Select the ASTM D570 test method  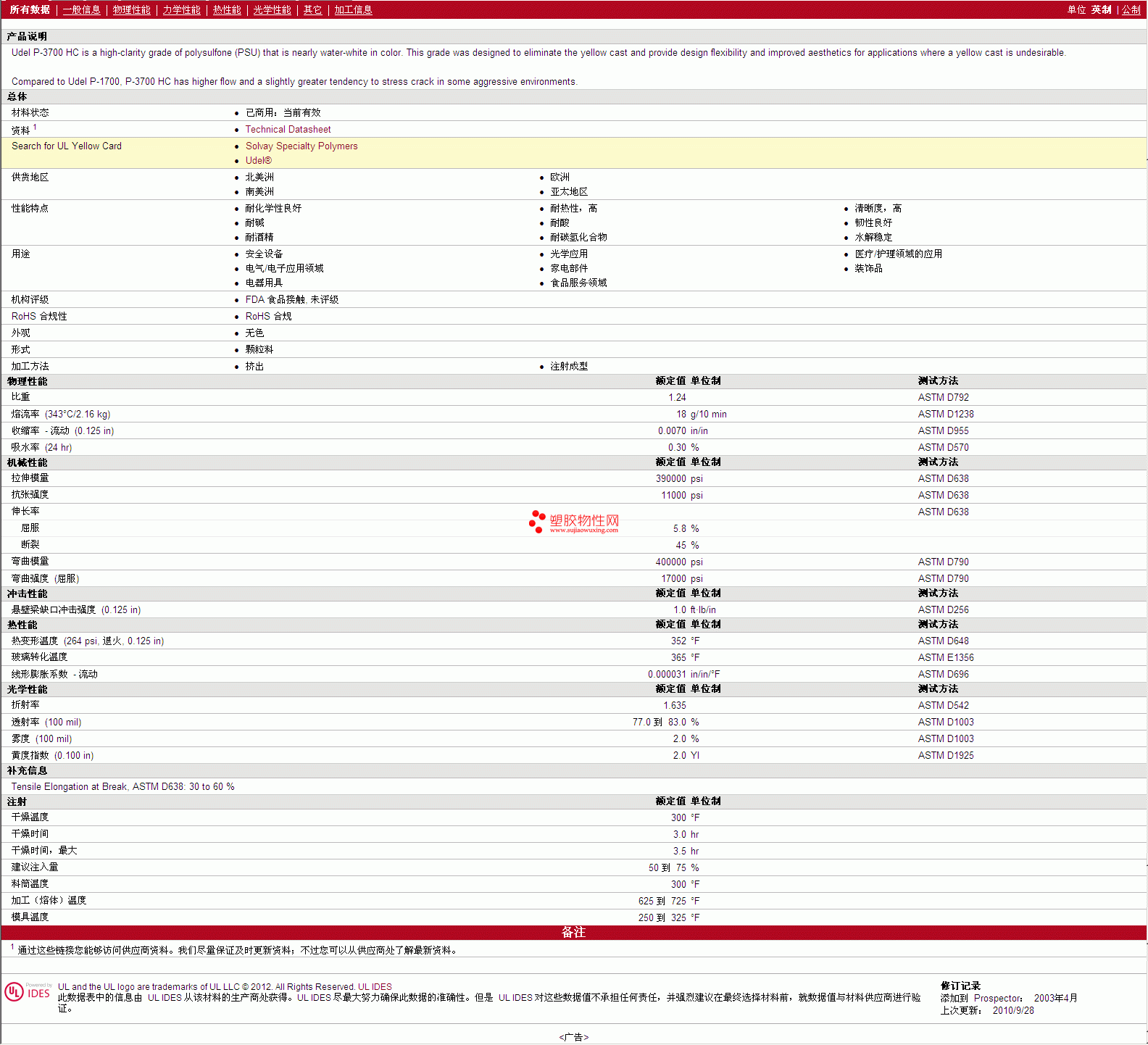pos(943,447)
